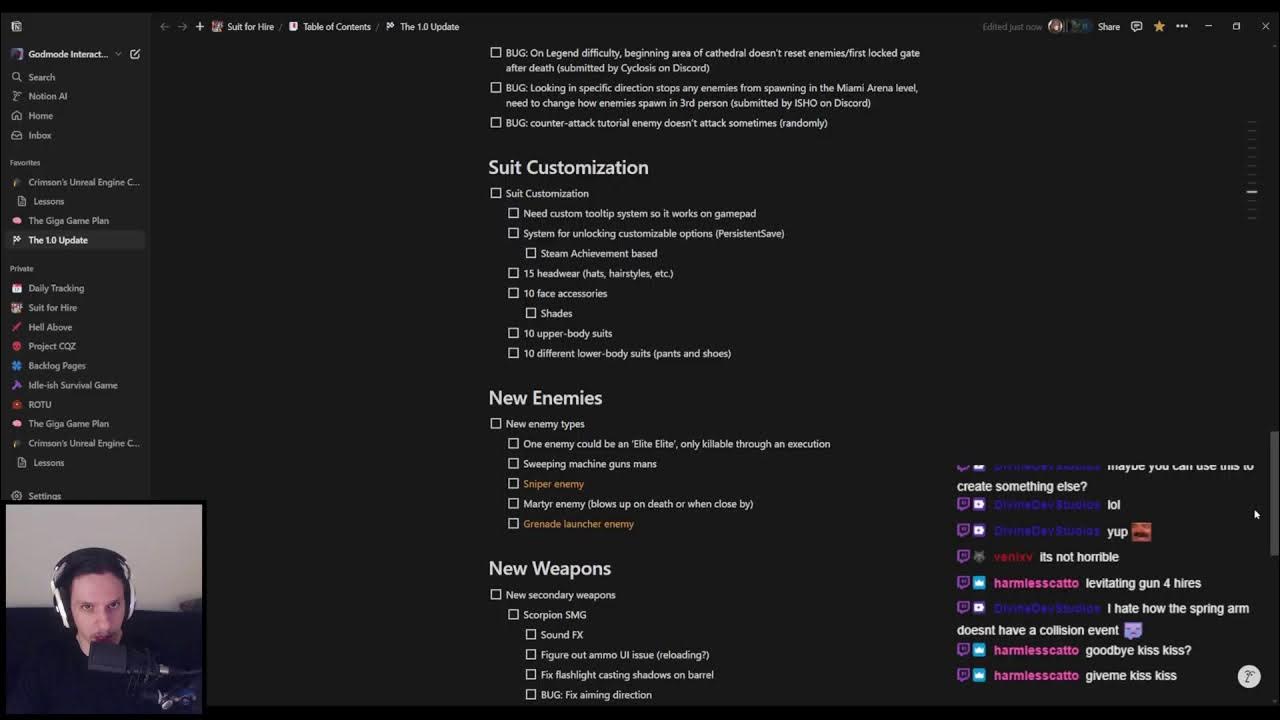Click the plus new tab icon

tap(200, 27)
